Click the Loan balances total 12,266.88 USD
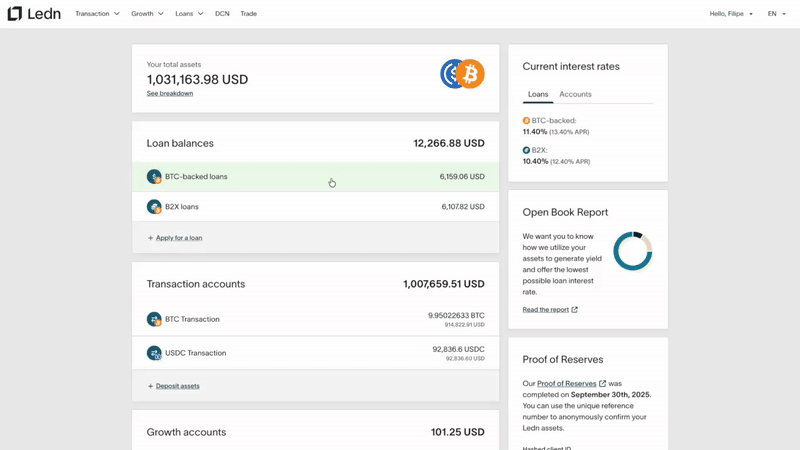Viewport: 800px width, 450px height. click(x=449, y=143)
